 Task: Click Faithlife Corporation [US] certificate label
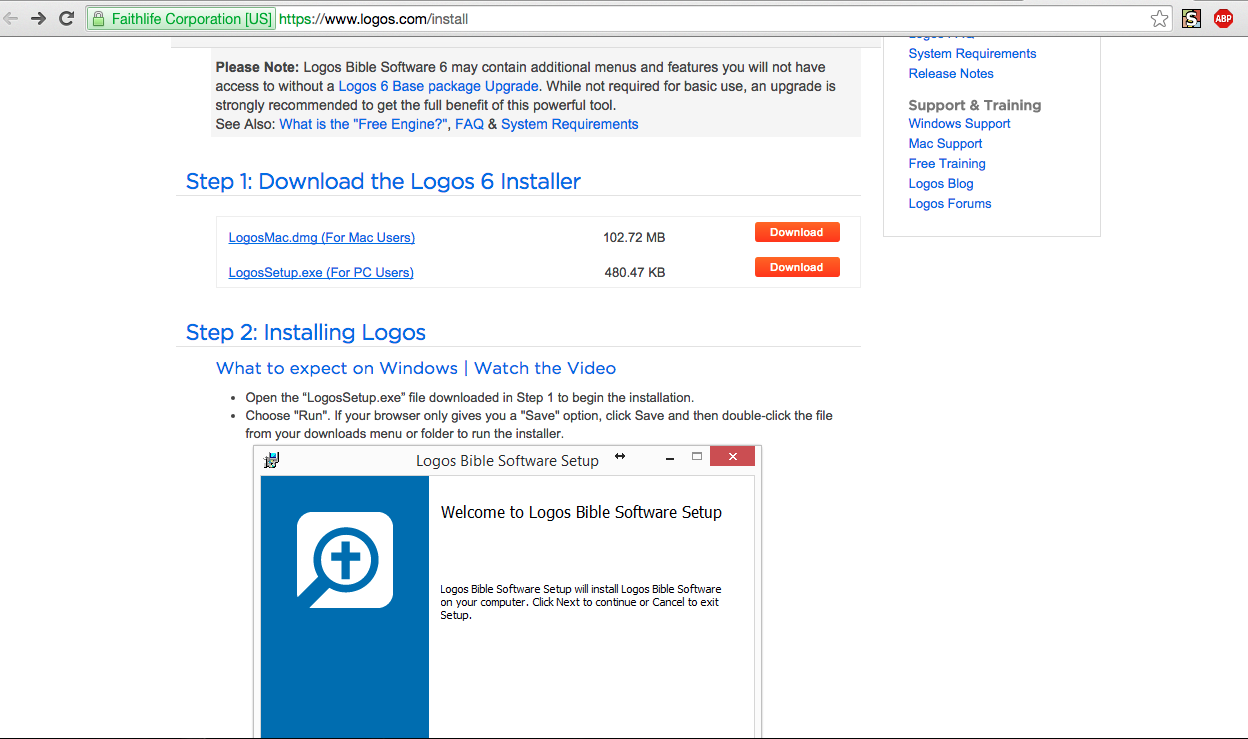click(x=191, y=18)
